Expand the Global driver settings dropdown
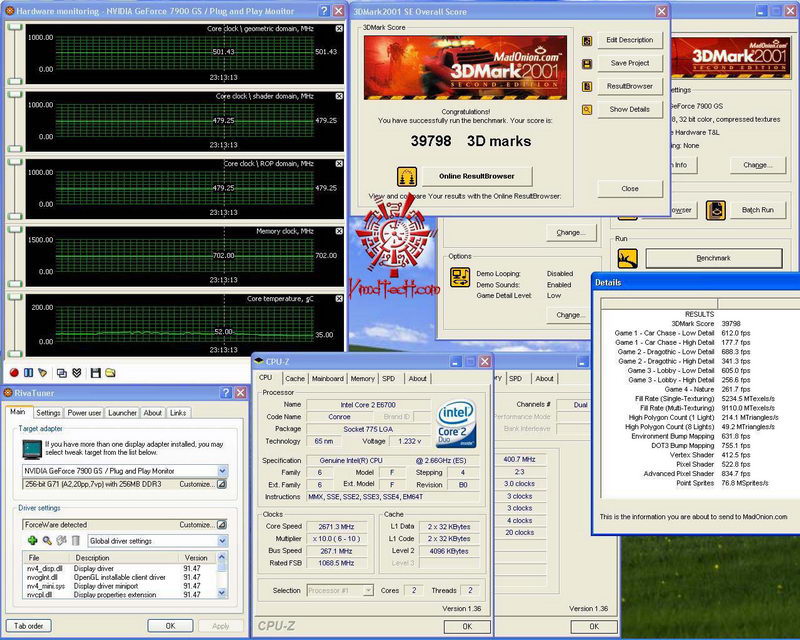800x640 pixels. [x=221, y=541]
